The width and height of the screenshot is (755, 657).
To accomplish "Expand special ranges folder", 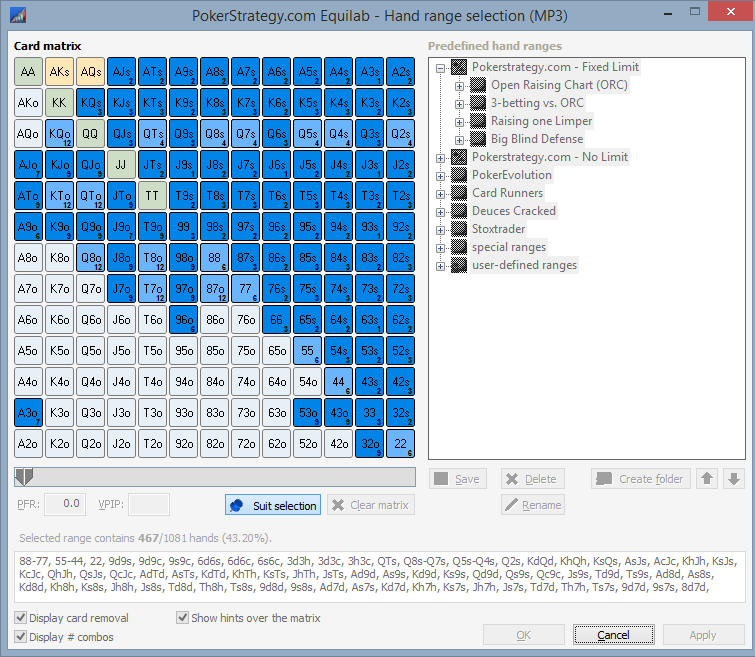I will click(x=440, y=248).
